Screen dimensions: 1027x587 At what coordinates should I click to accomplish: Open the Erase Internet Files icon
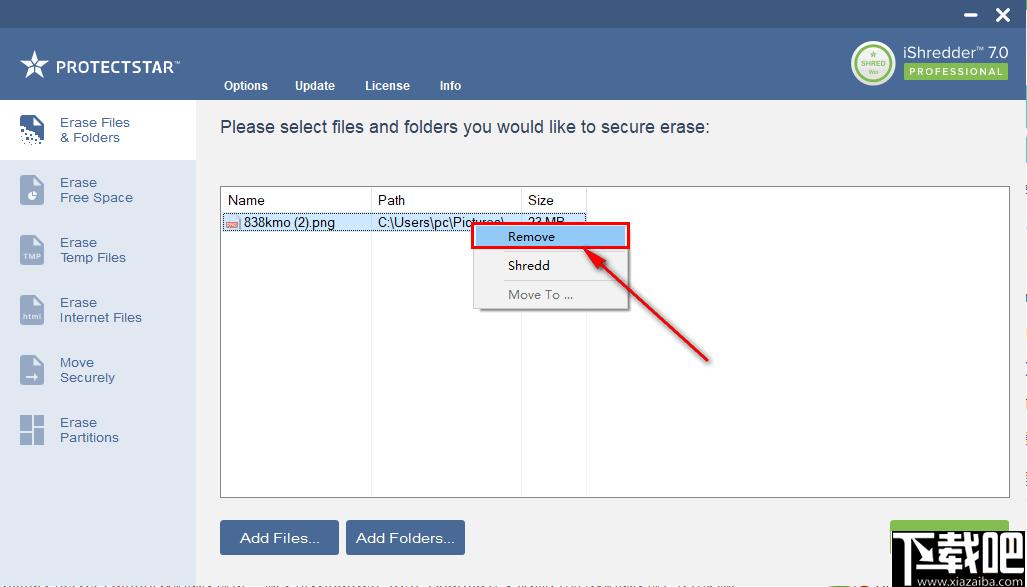coord(32,310)
